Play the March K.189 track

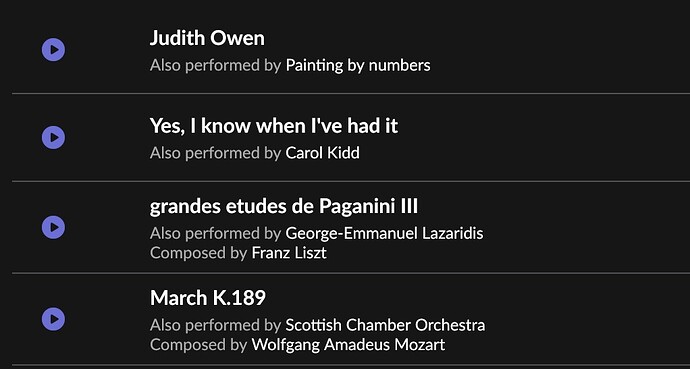pyautogui.click(x=53, y=319)
